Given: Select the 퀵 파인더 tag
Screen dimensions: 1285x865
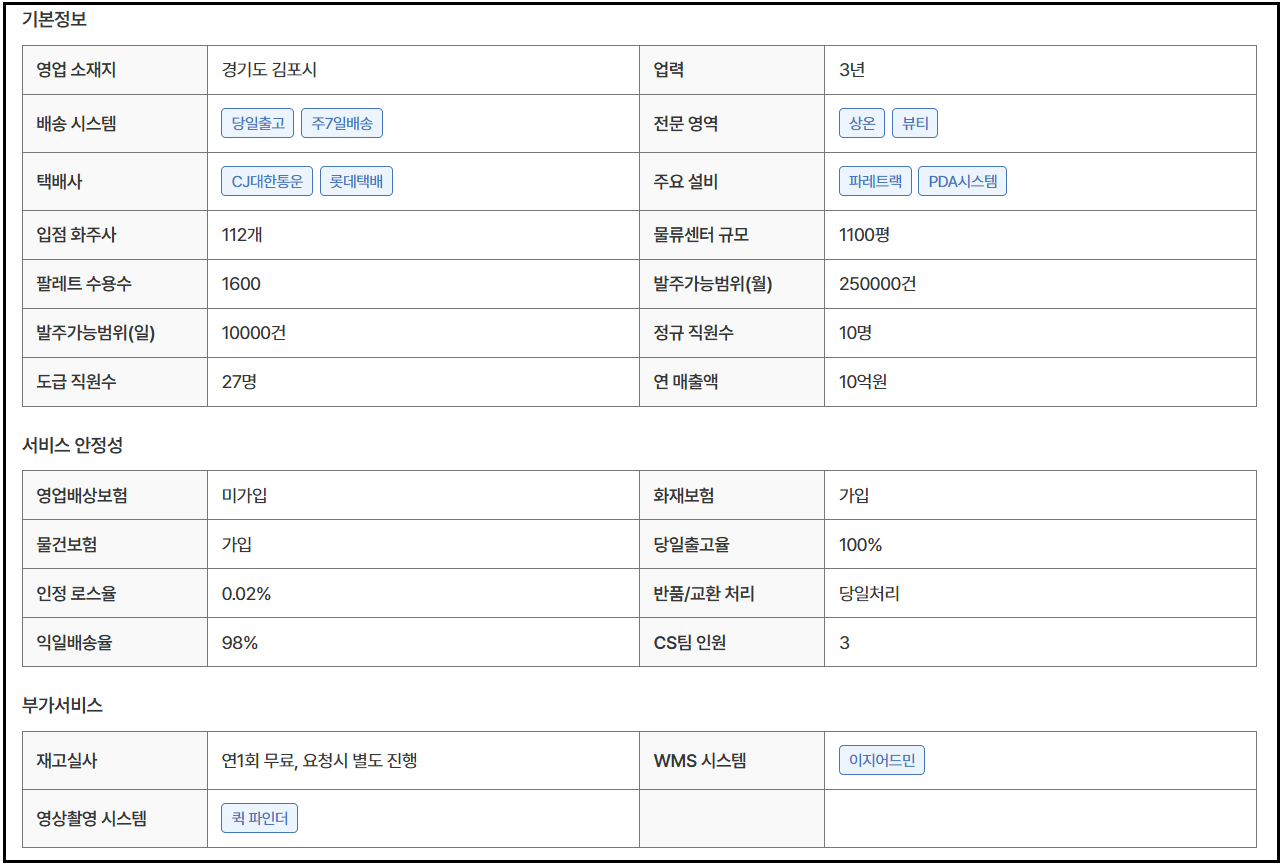Looking at the screenshot, I should pos(259,818).
